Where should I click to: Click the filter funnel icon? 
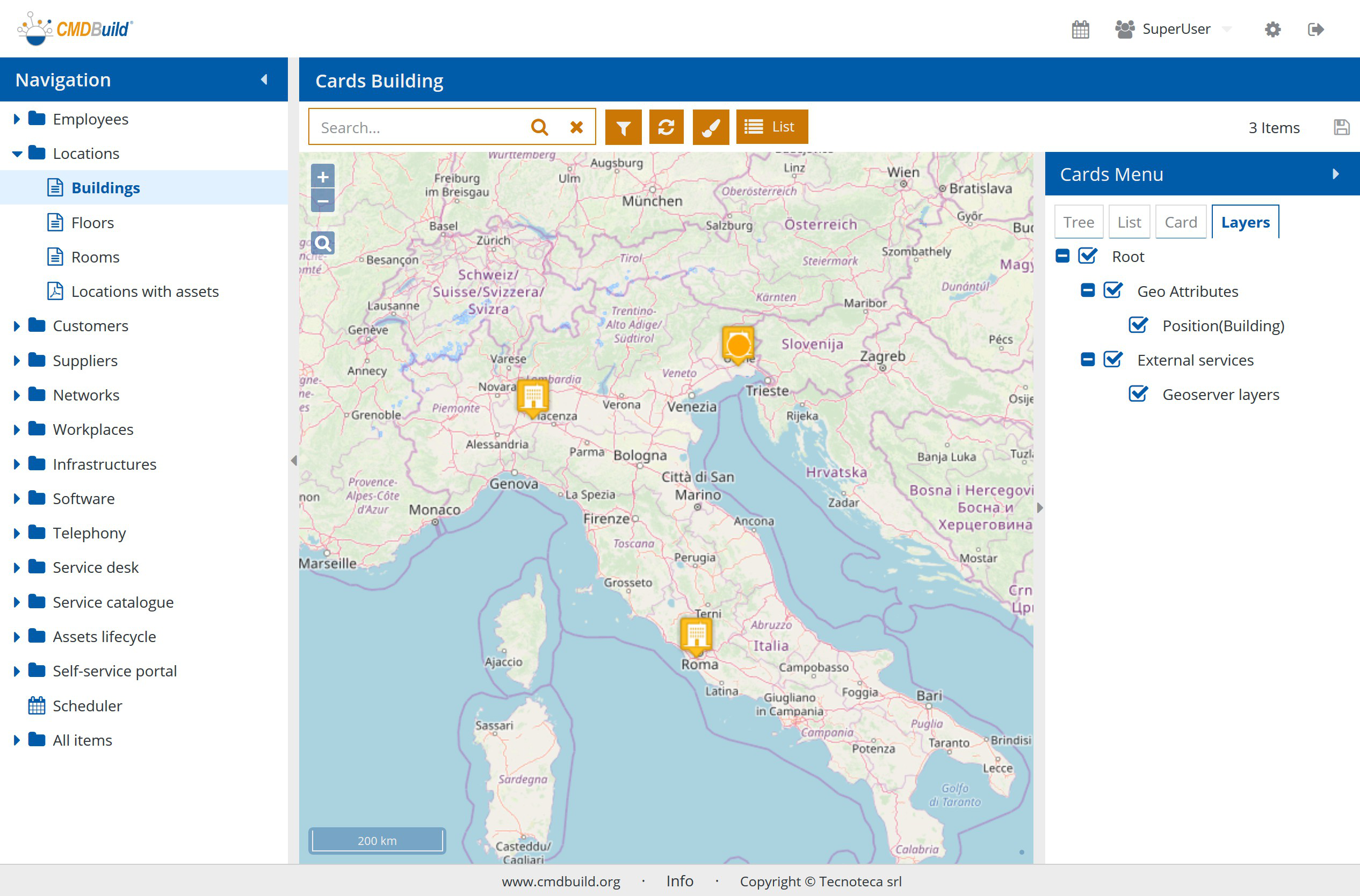point(623,127)
